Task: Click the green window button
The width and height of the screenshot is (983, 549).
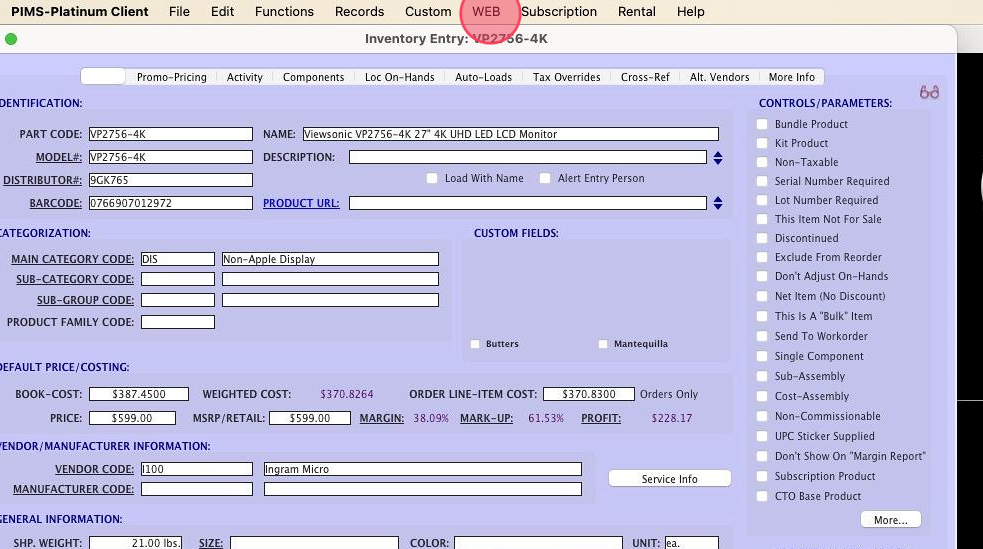Action: 11,39
